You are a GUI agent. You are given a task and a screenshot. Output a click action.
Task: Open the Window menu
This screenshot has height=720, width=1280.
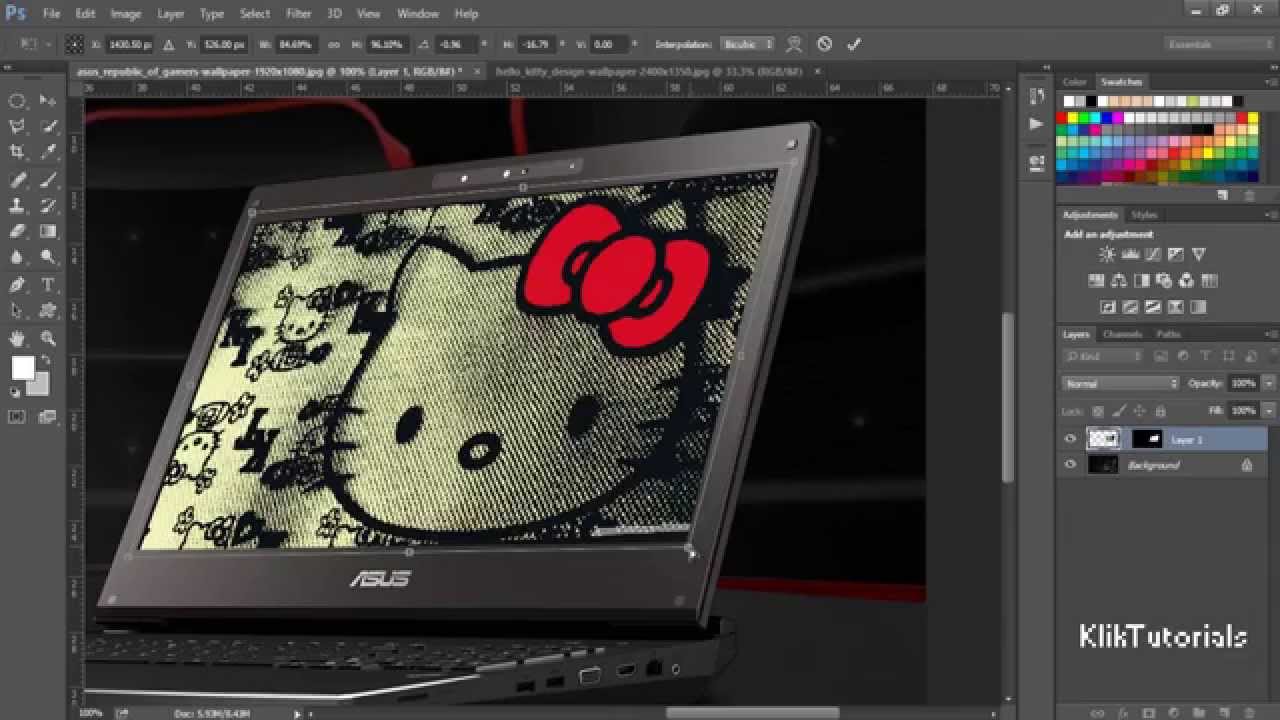tap(418, 14)
